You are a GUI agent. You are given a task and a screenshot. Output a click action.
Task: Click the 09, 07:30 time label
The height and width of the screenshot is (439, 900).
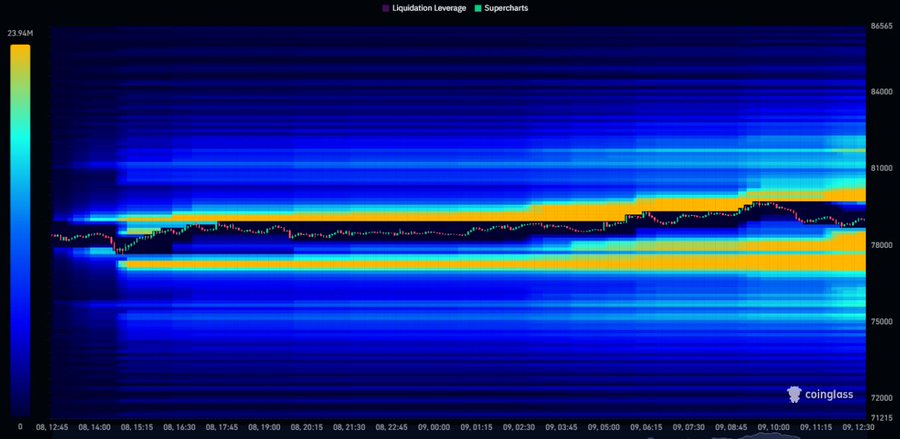(689, 428)
